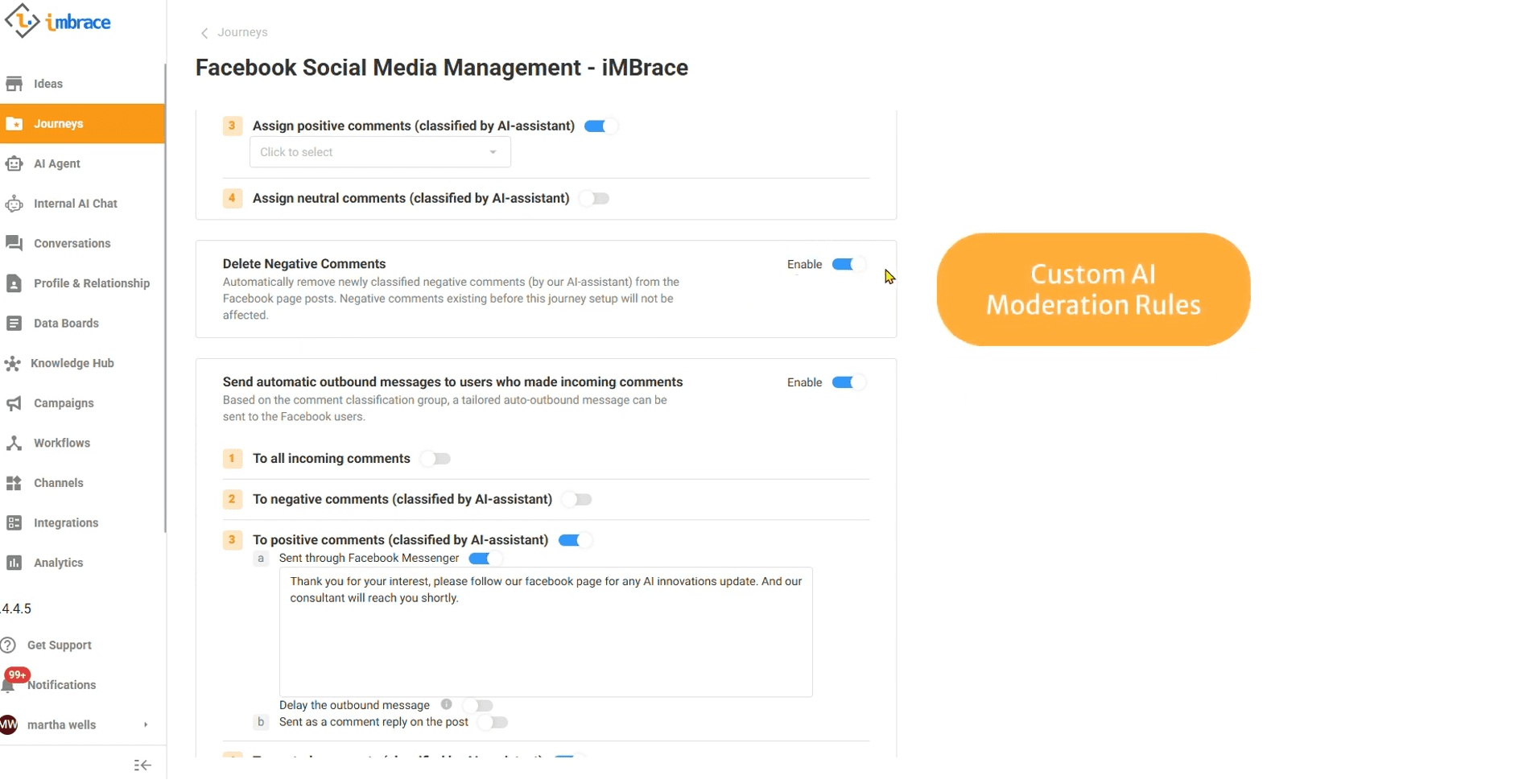Toggle Assign positive comments switch
Screen dimensions: 1535x784
pos(600,126)
